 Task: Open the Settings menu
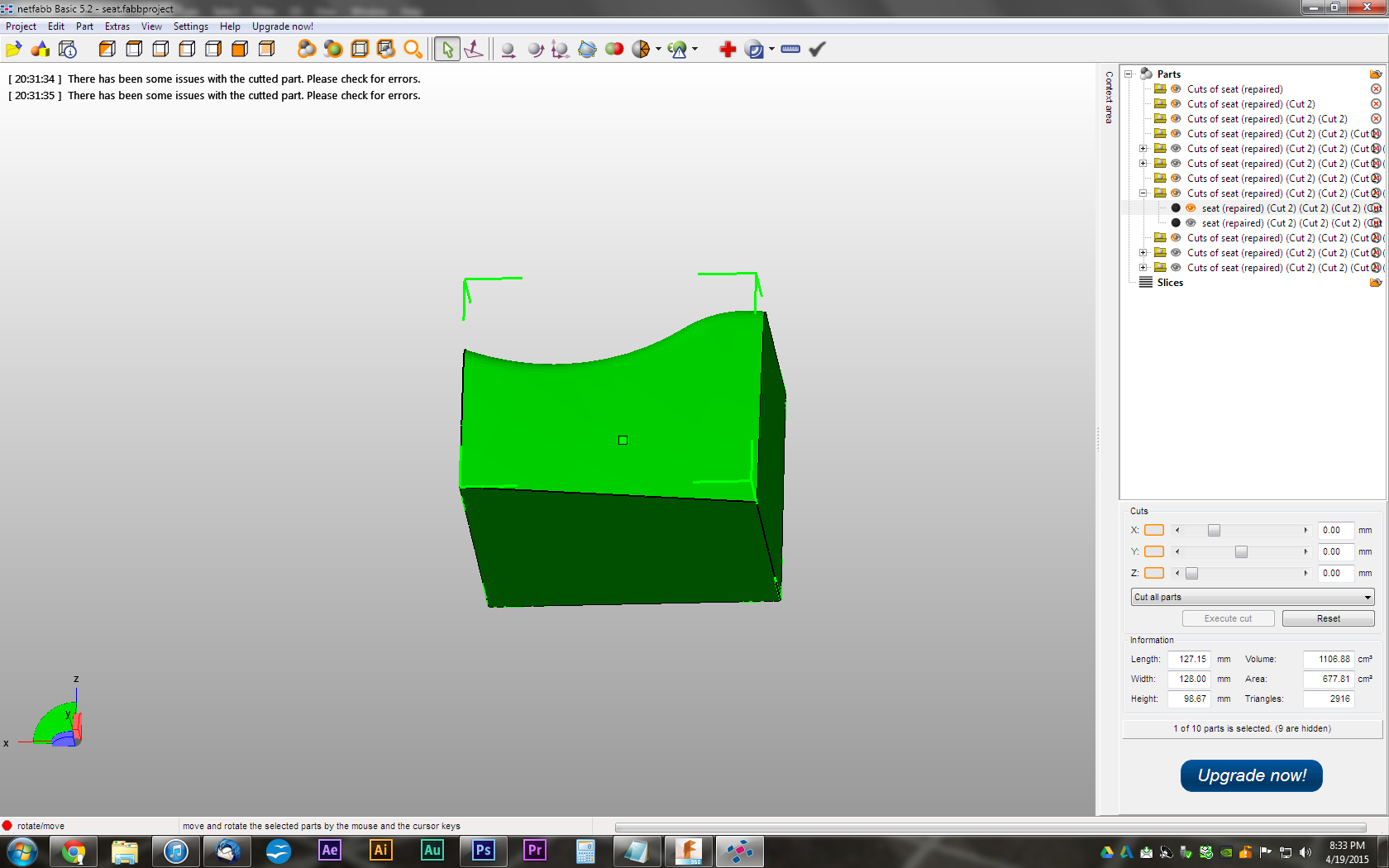coord(190,26)
